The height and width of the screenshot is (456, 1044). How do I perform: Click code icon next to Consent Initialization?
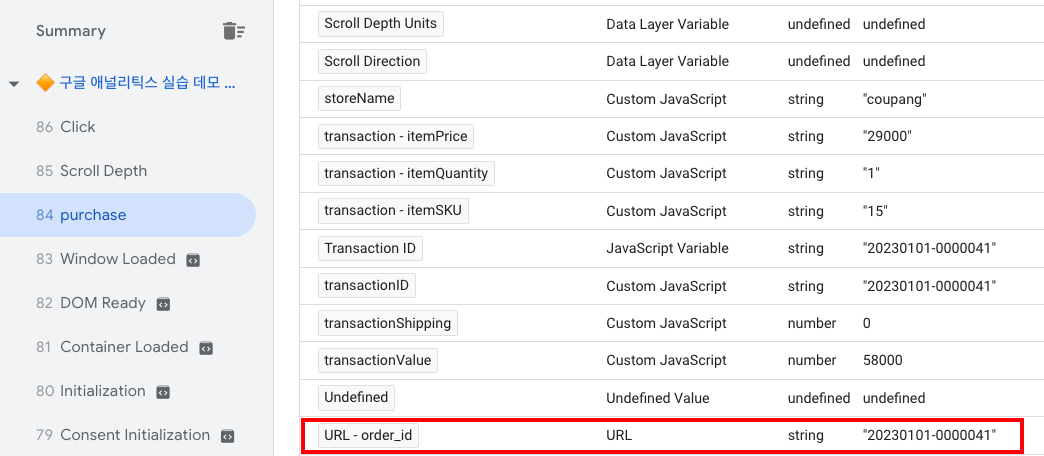[x=227, y=435]
